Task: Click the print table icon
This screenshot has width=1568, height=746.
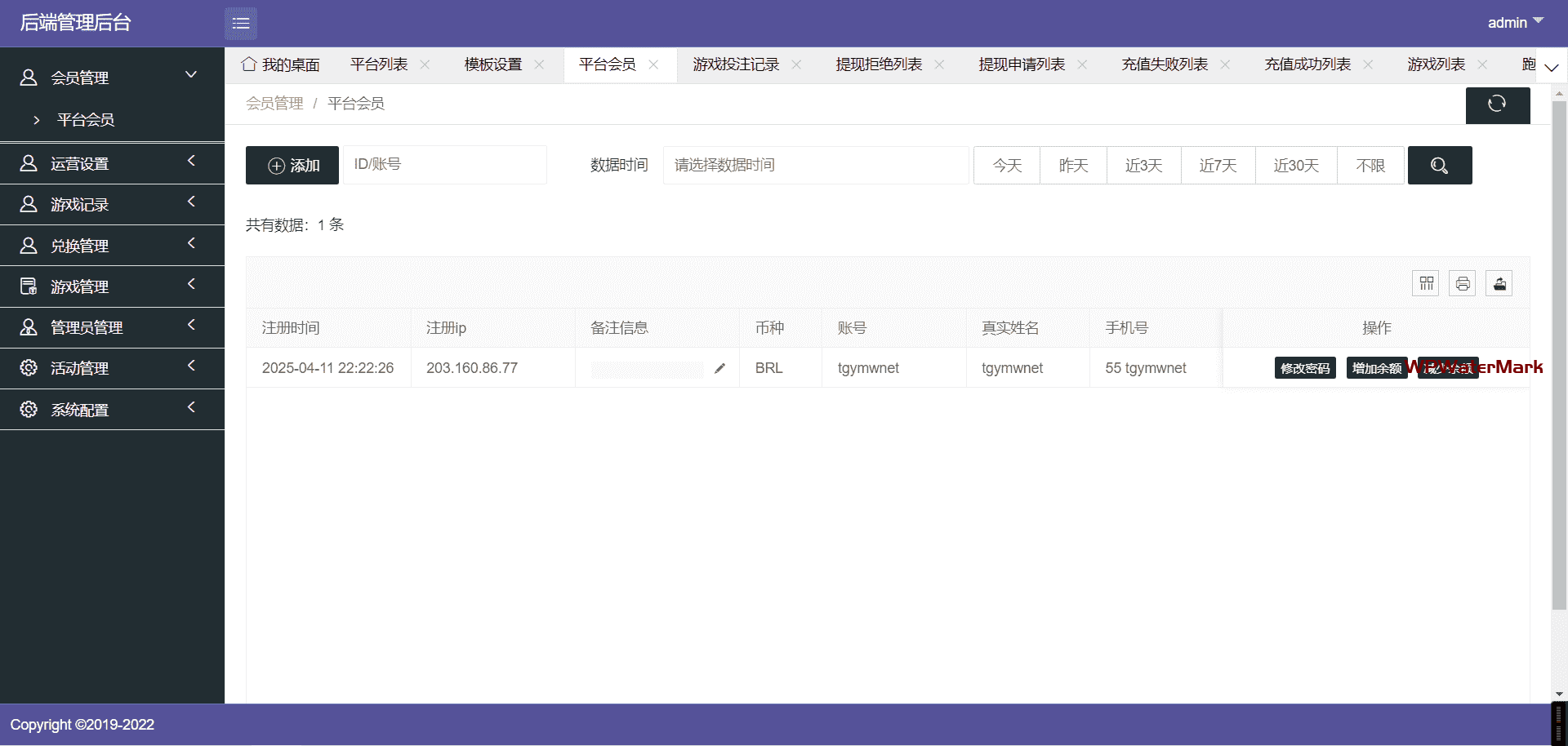Action: point(1462,283)
